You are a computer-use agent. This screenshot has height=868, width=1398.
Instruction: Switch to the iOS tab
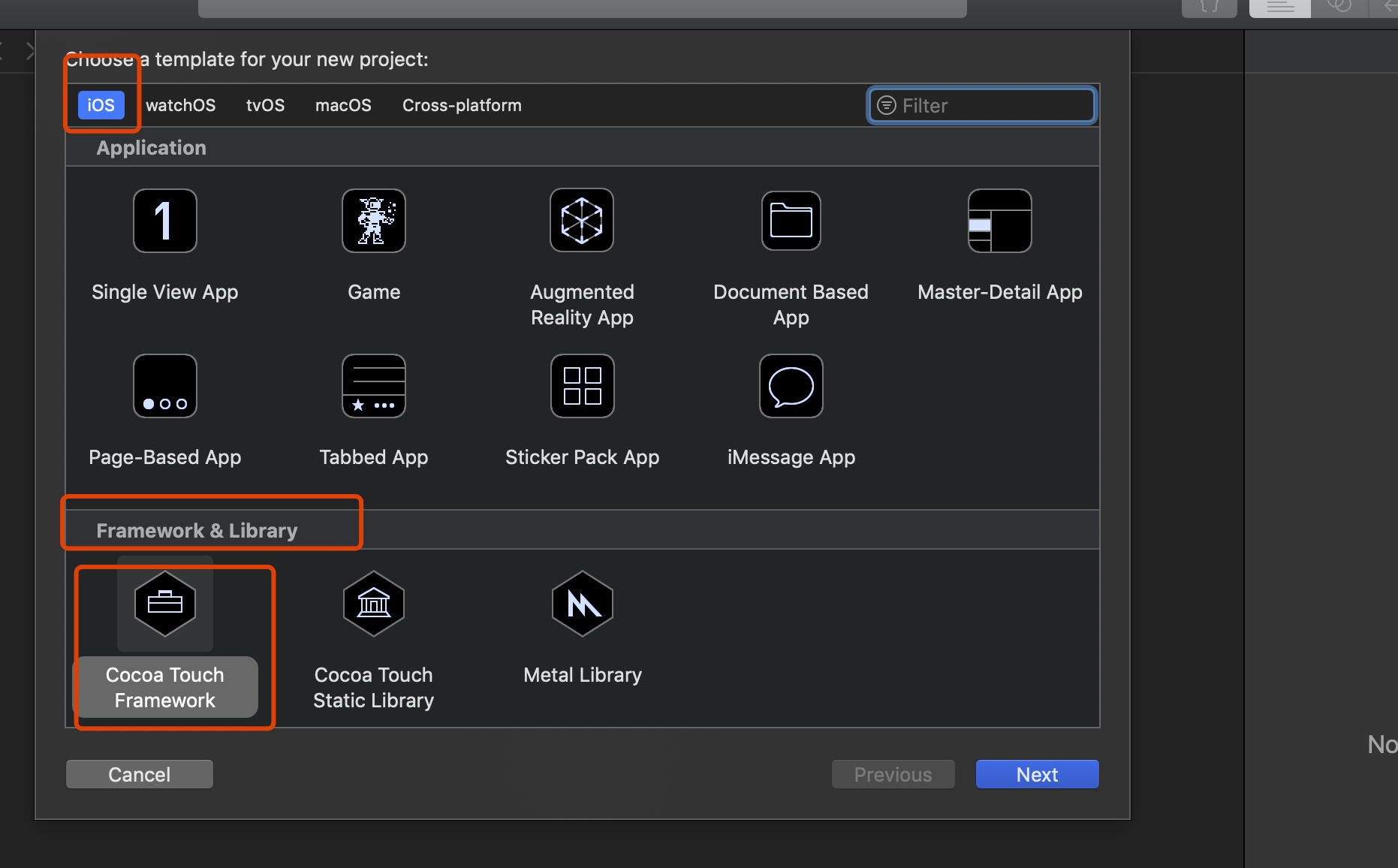click(x=101, y=105)
